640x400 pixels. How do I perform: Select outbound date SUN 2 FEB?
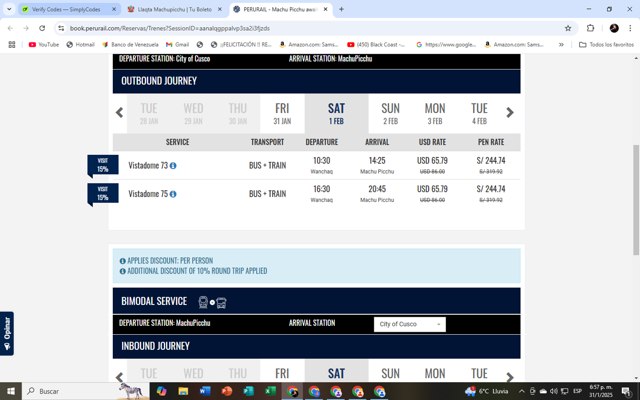coord(390,113)
